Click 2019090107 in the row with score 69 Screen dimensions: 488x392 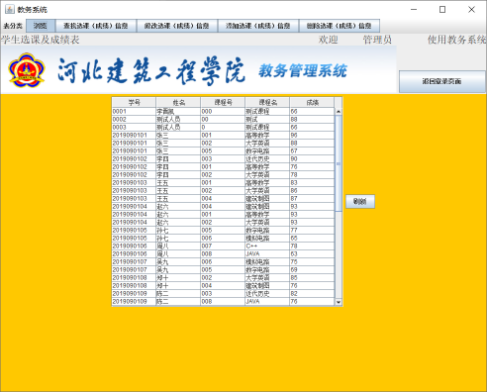pyautogui.click(x=134, y=270)
